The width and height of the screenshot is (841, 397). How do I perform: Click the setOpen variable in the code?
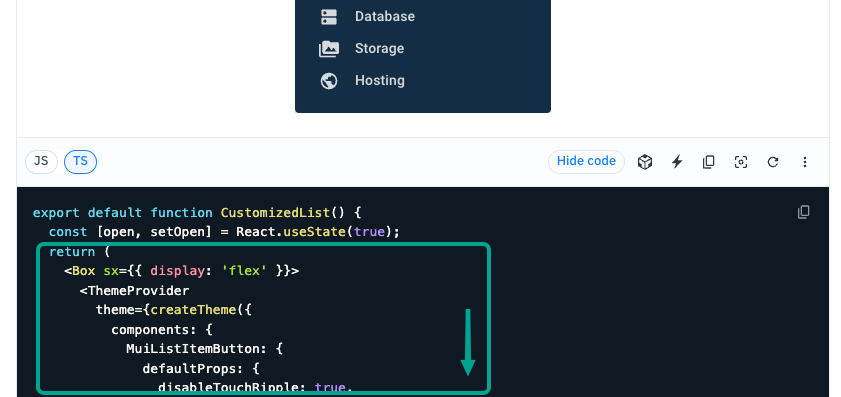point(178,232)
